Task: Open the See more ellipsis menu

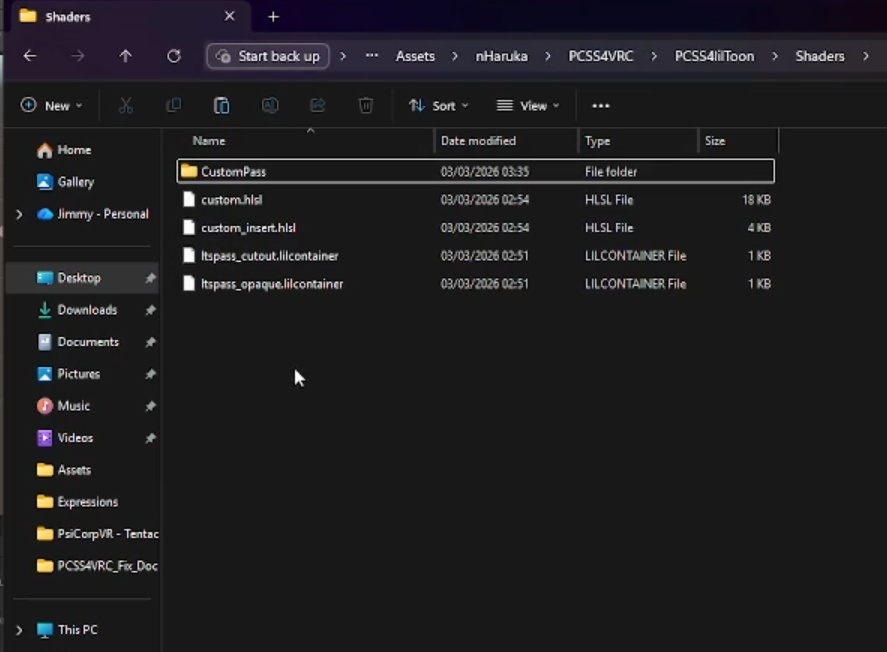Action: (x=600, y=106)
